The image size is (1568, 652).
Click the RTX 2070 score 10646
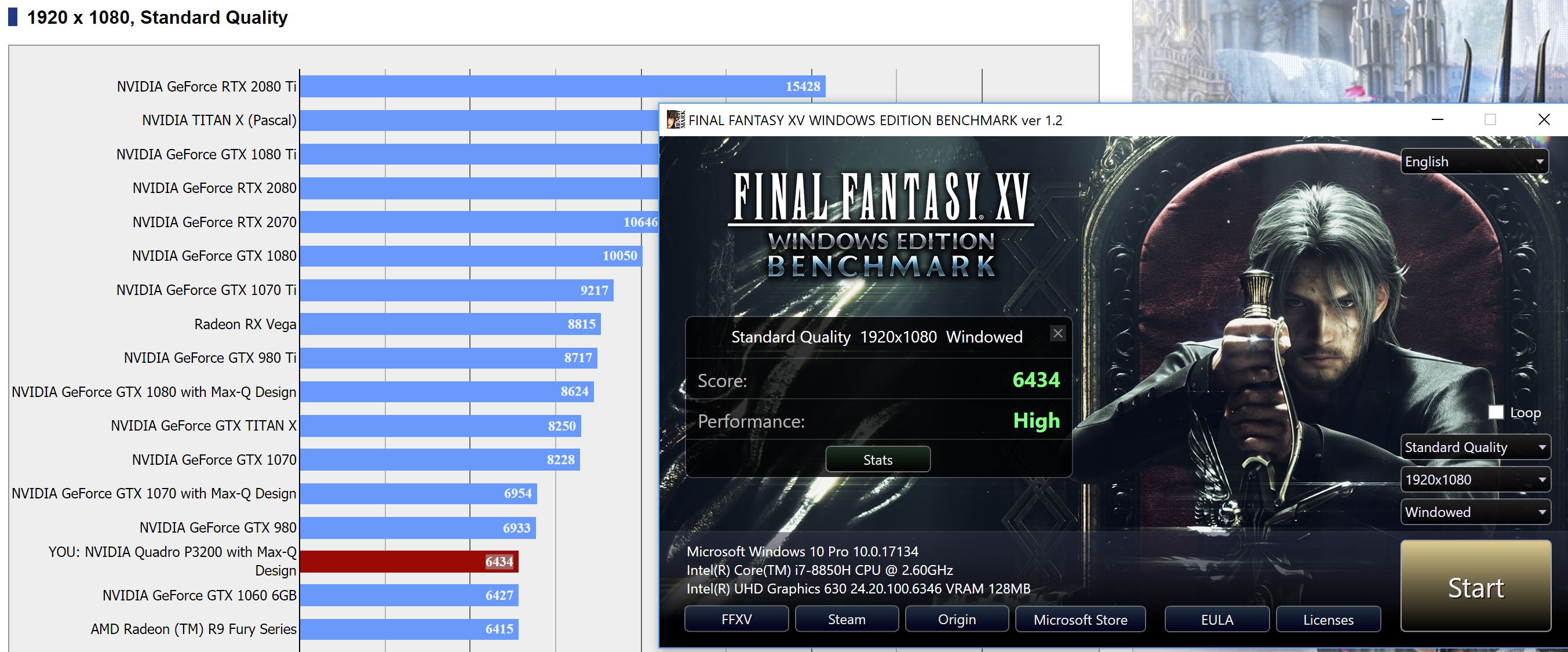(640, 222)
